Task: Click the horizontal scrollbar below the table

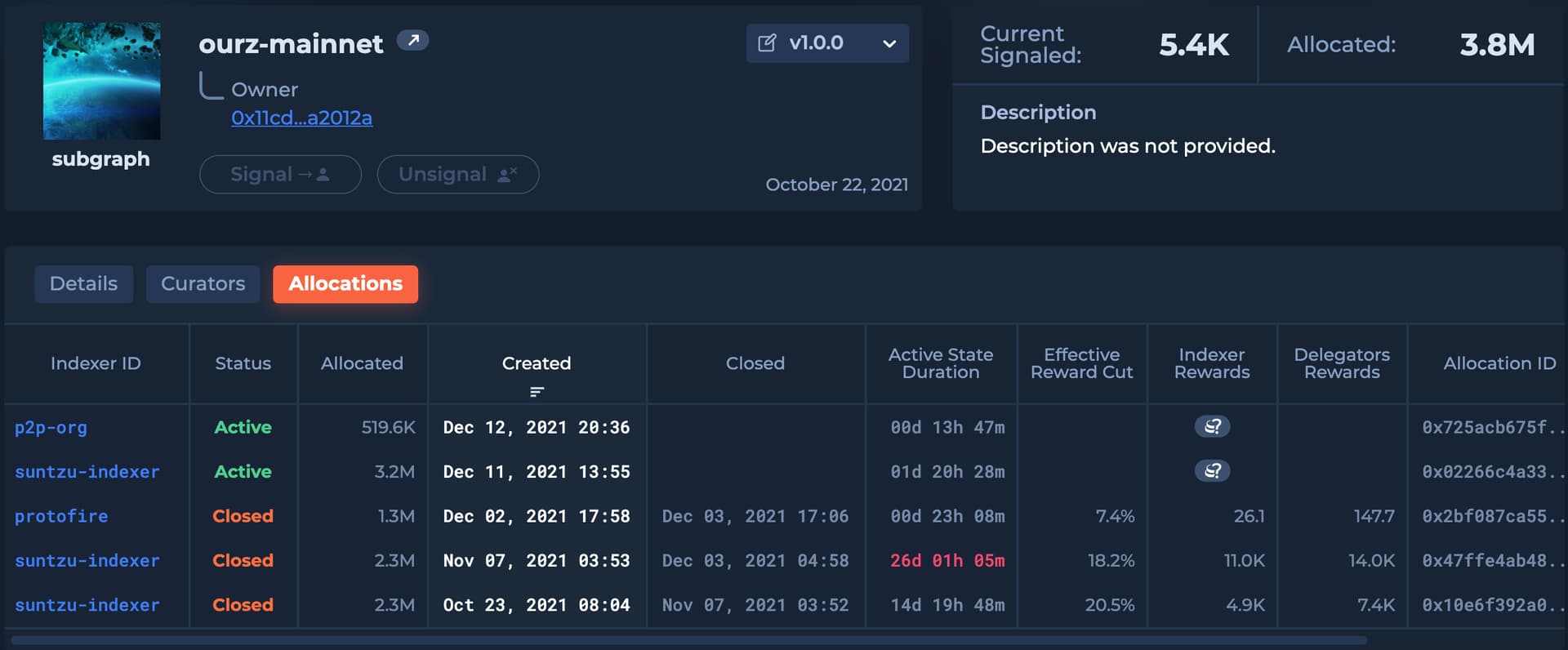Action: [x=686, y=640]
